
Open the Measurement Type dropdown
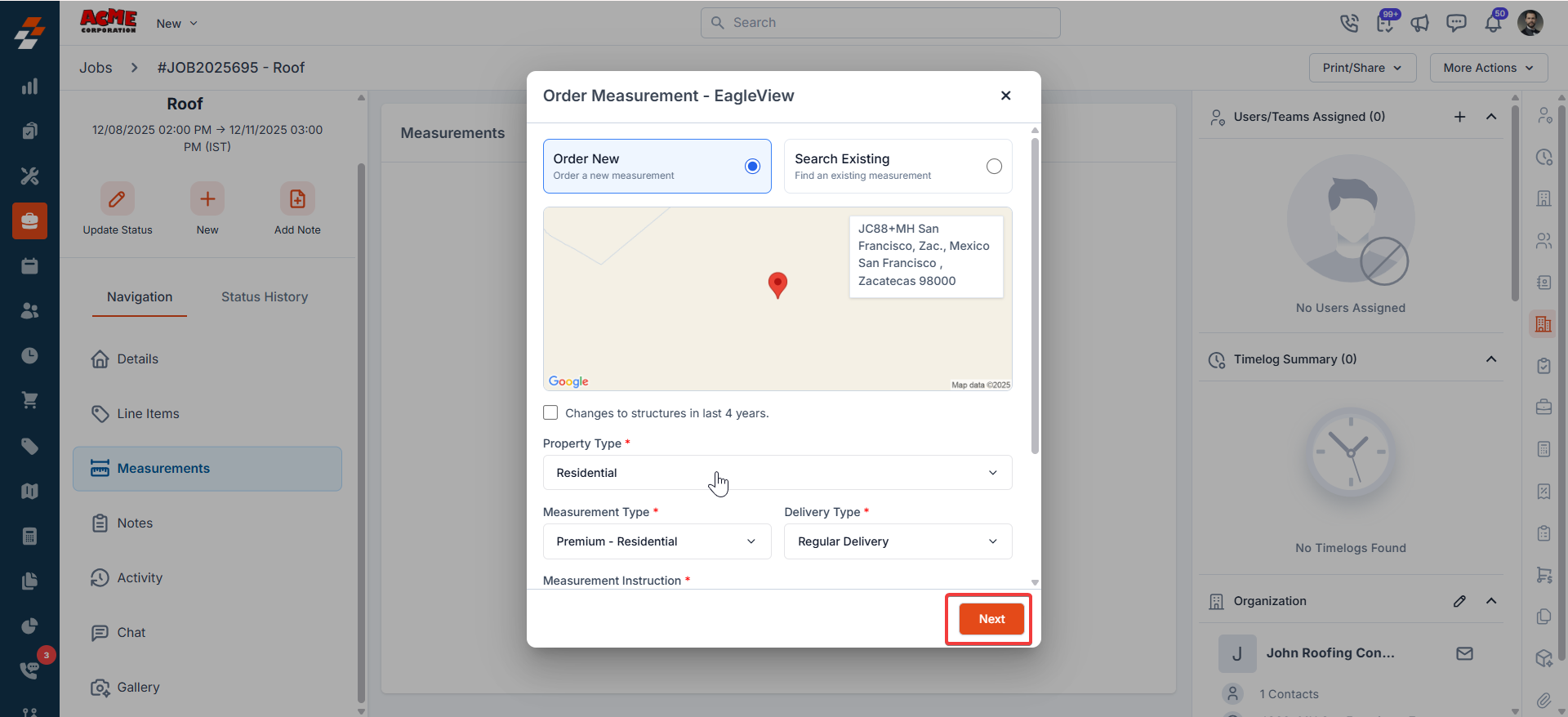pyautogui.click(x=657, y=541)
